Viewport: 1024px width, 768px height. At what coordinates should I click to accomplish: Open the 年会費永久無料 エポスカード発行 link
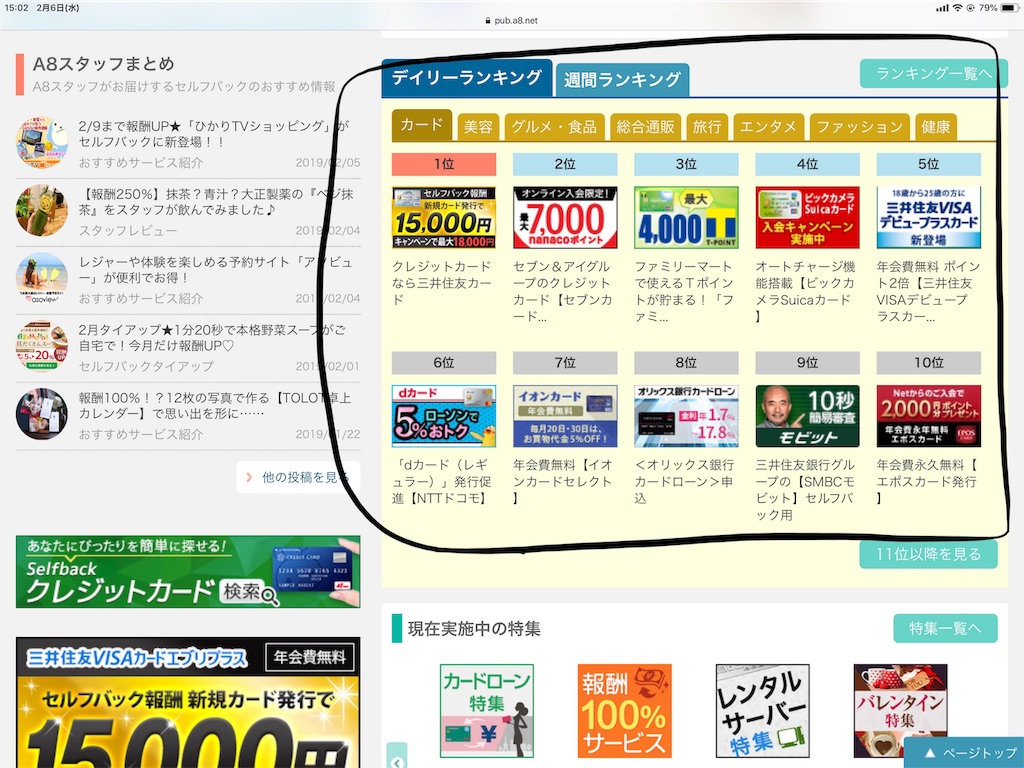[x=928, y=481]
